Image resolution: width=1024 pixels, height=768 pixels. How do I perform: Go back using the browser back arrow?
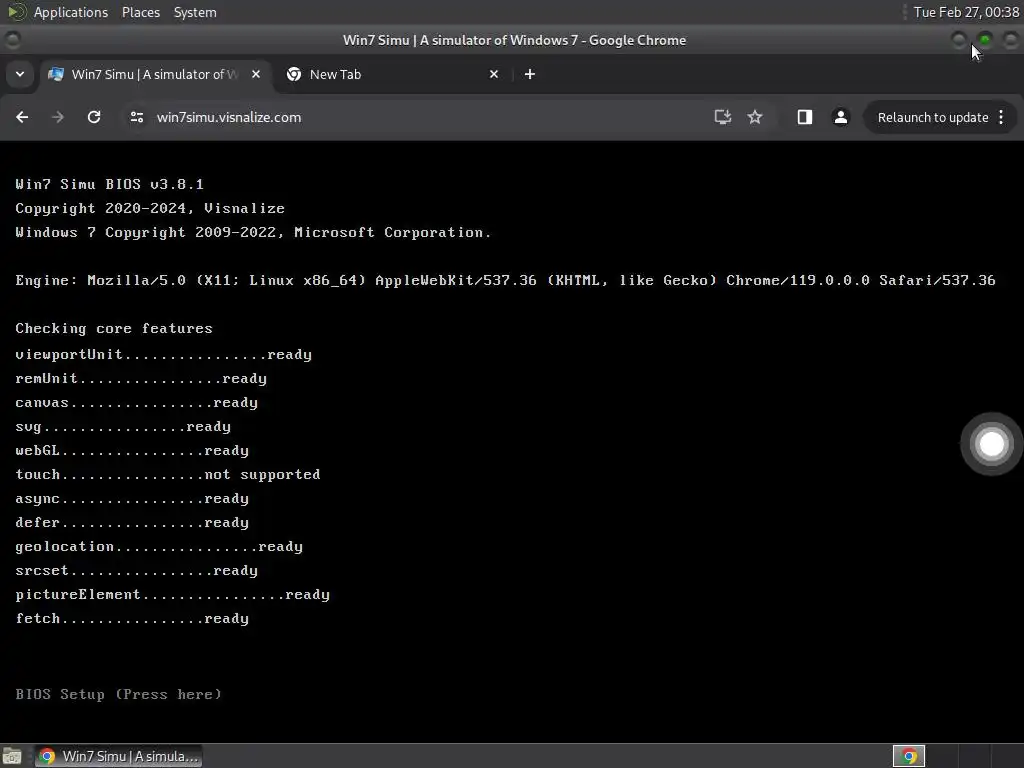[x=22, y=117]
